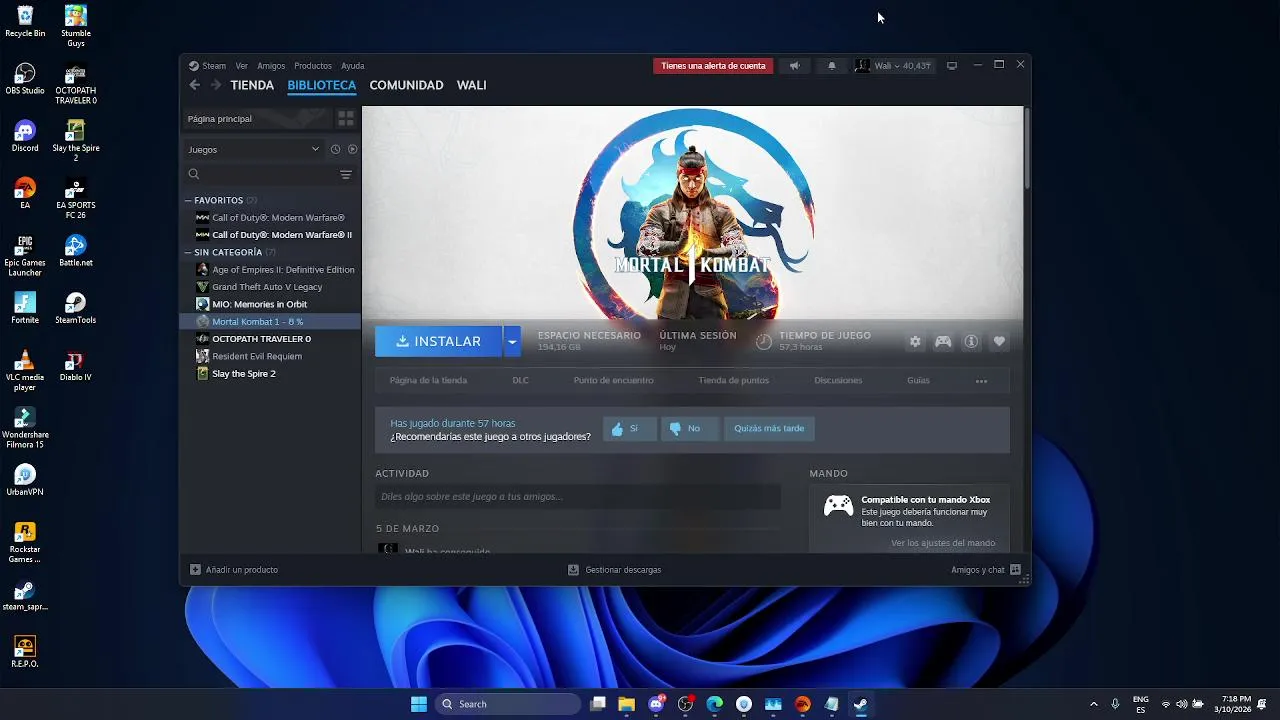Open the DLC page link
This screenshot has width=1280, height=720.
coord(520,380)
